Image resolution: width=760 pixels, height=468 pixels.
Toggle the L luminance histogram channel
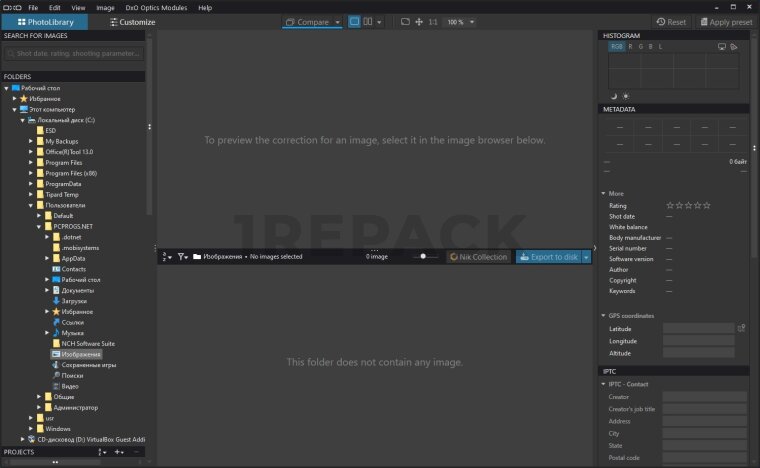tap(660, 47)
